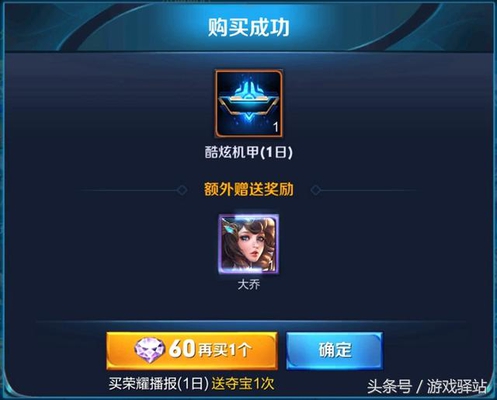497x400 pixels.
Task: Buy one more via 再买1个 text
Action: point(224,350)
